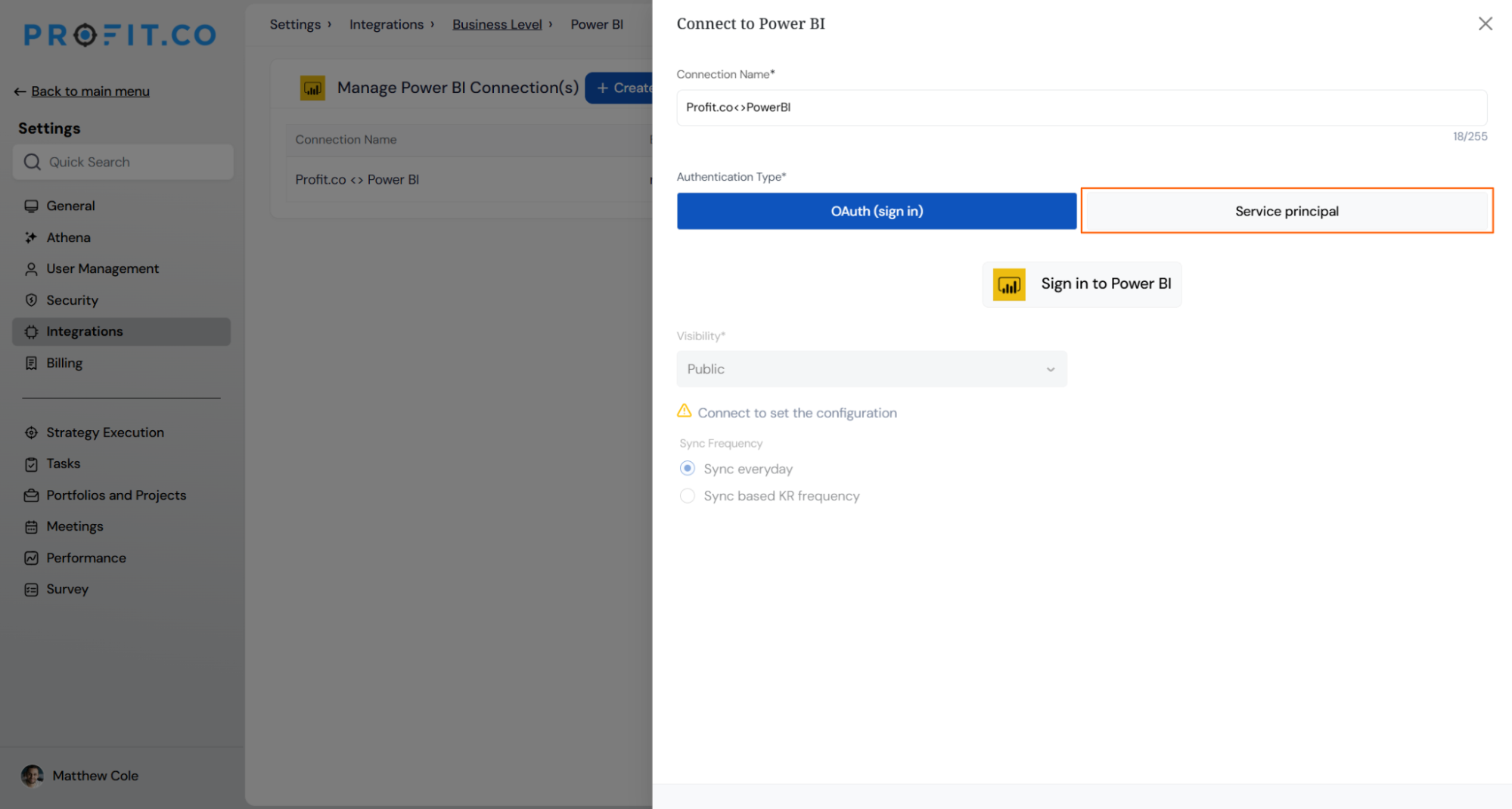Screen dimensions: 1512x809
Task: Click the User Management person icon
Action: [x=31, y=269]
